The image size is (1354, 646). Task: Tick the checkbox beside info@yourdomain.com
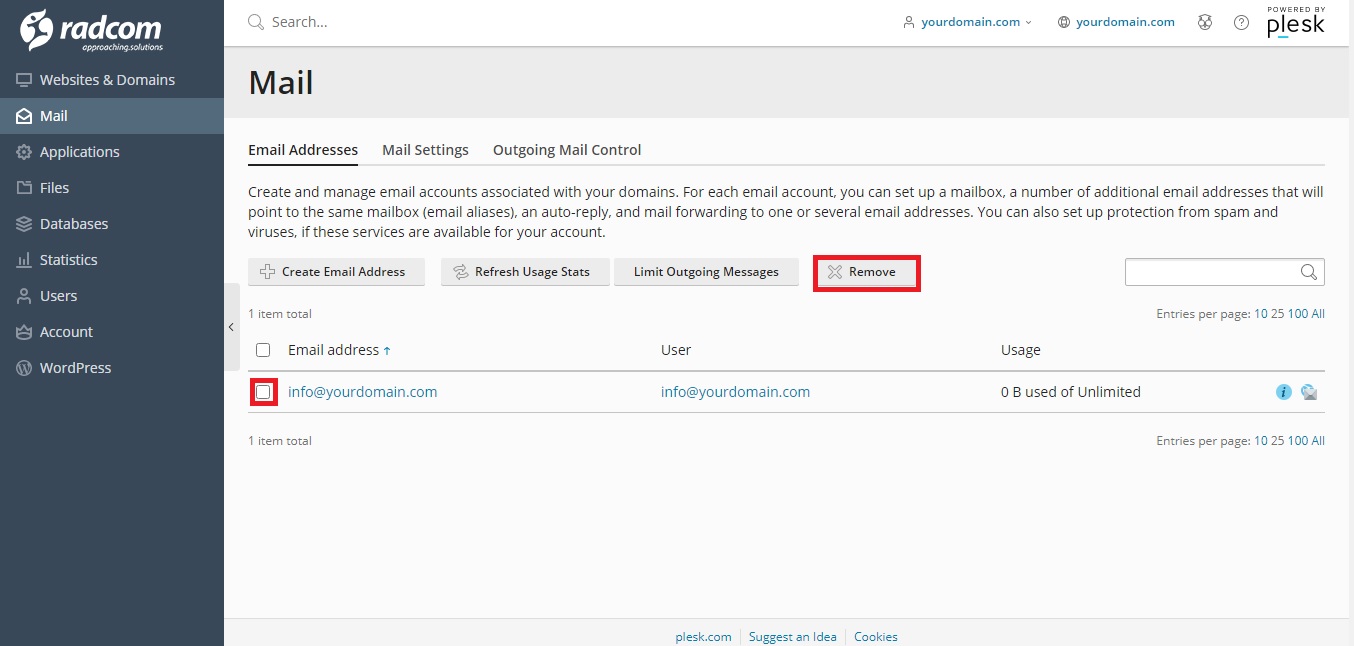point(263,392)
